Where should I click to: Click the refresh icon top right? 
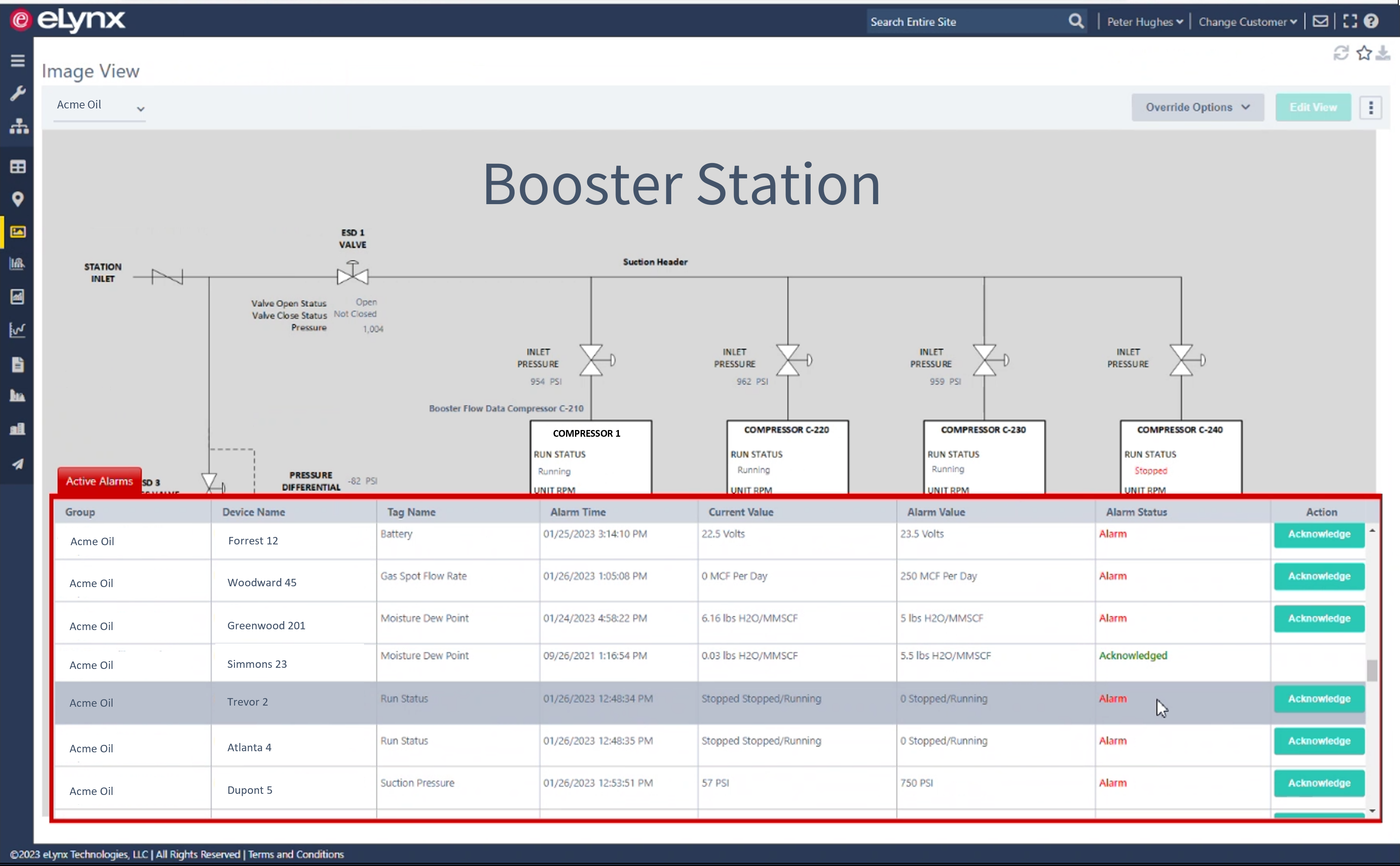coord(1341,53)
